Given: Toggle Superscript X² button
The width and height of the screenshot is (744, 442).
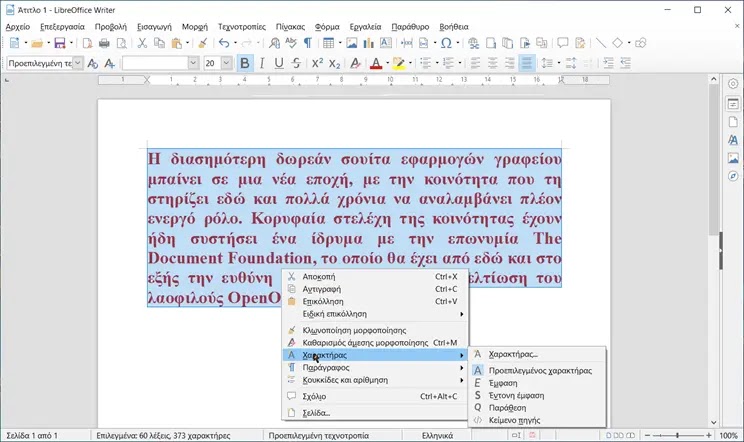Looking at the screenshot, I should click(317, 63).
